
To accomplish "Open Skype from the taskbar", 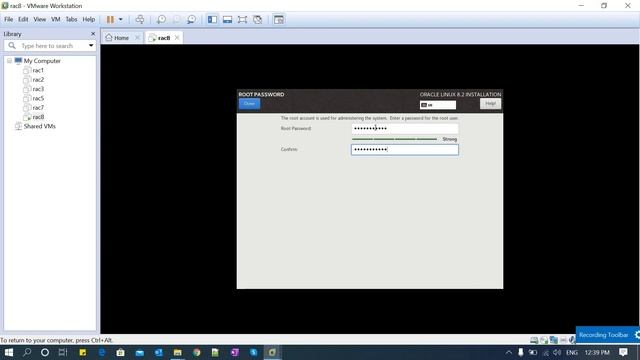I will (x=253, y=352).
